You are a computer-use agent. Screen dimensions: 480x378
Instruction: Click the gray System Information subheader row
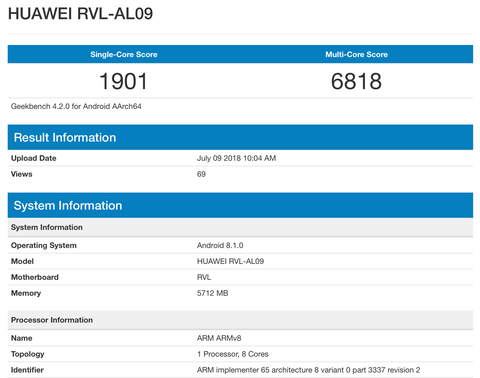pyautogui.click(x=240, y=227)
